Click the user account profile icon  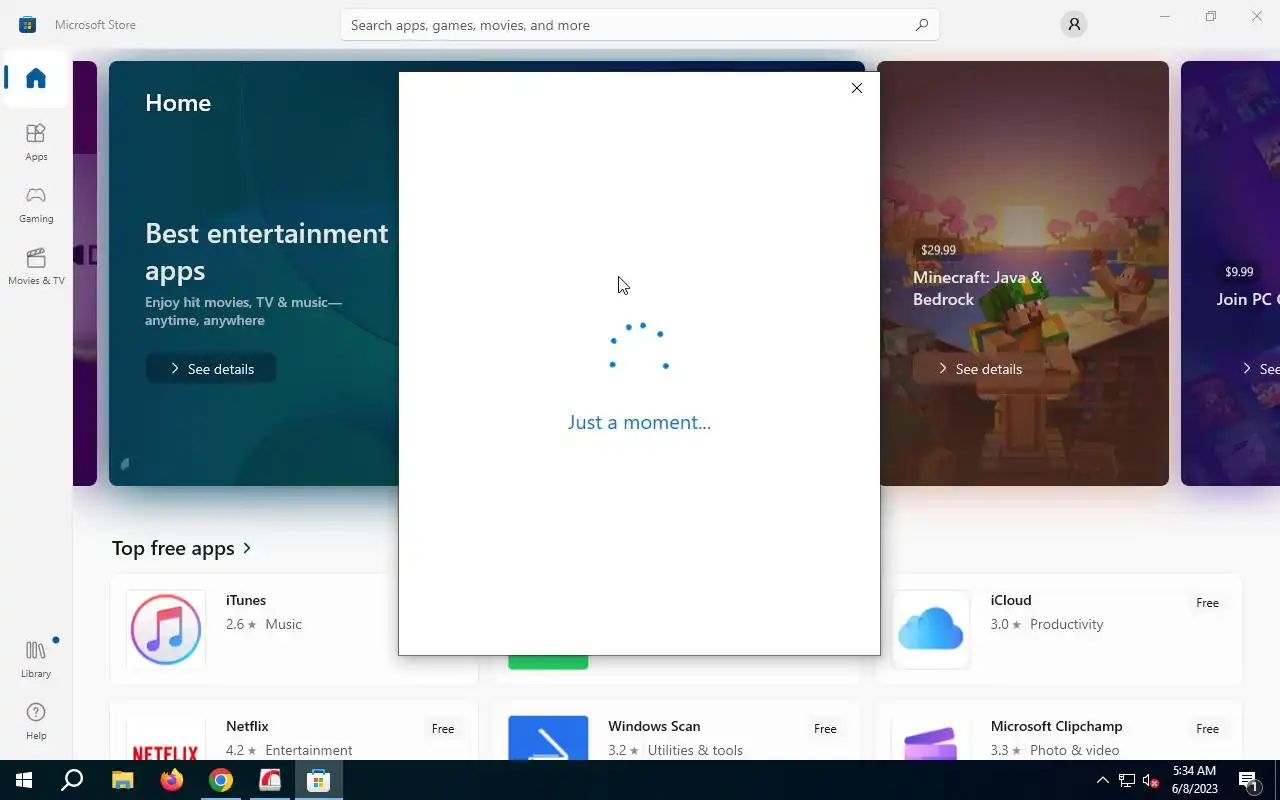[1074, 24]
